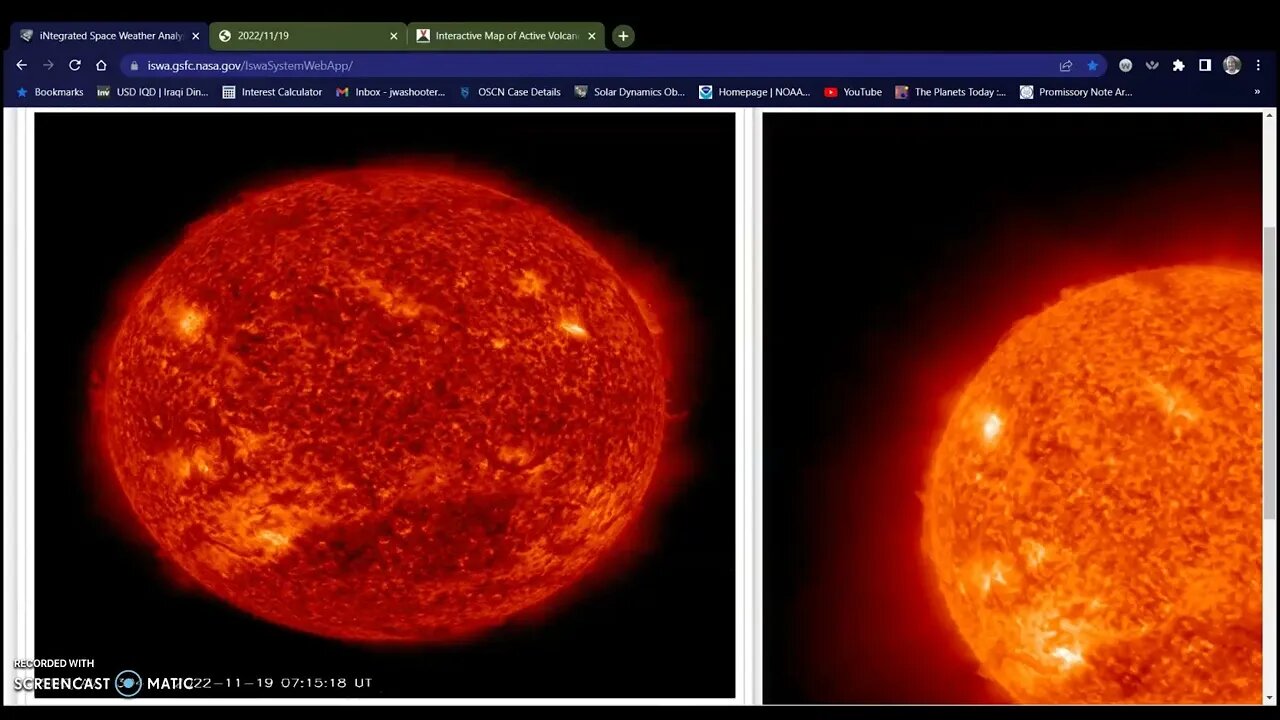Go back to the previous page
Image resolution: width=1280 pixels, height=720 pixels.
(21, 65)
